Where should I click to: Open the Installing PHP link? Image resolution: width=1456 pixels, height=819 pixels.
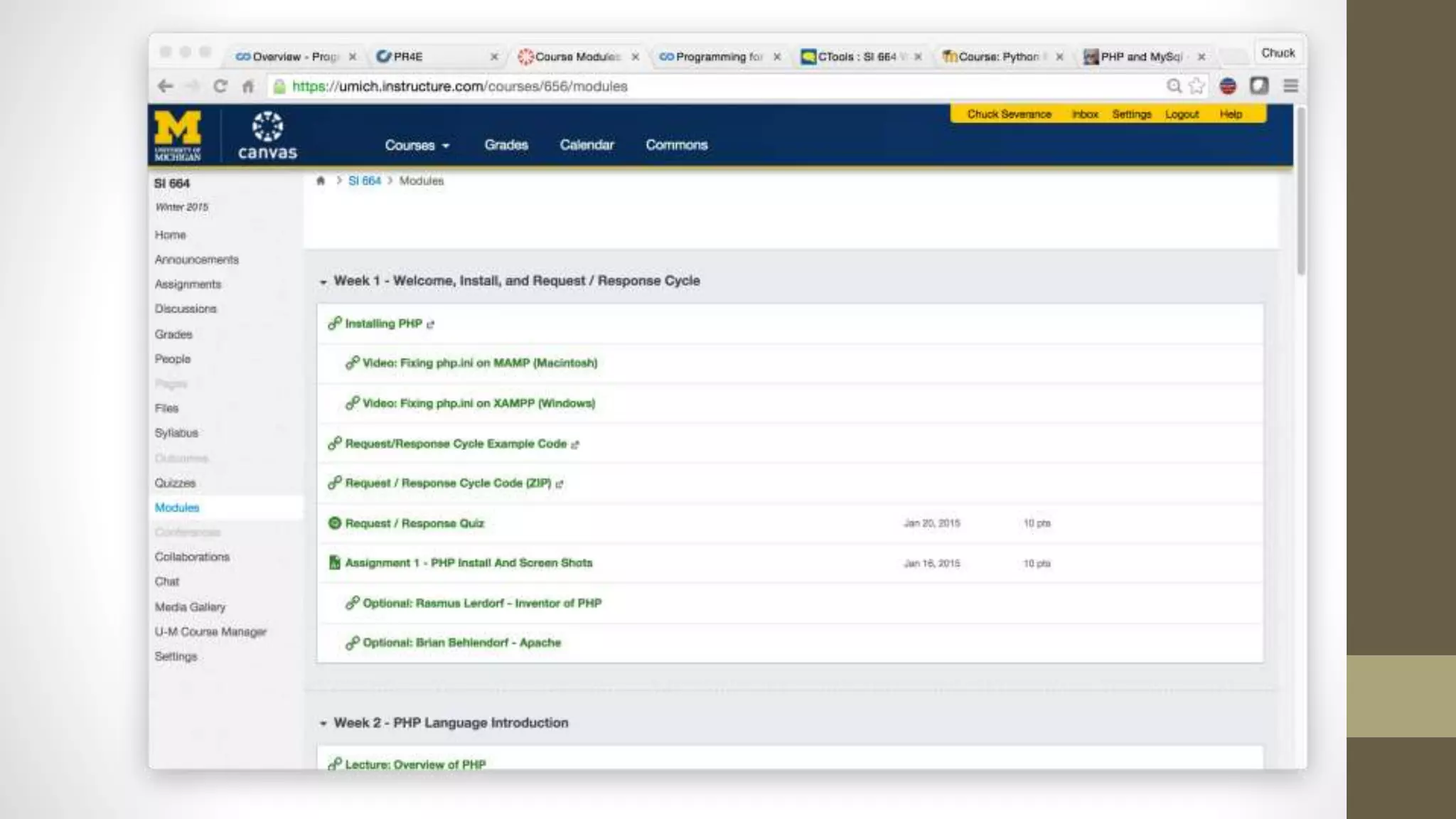383,323
